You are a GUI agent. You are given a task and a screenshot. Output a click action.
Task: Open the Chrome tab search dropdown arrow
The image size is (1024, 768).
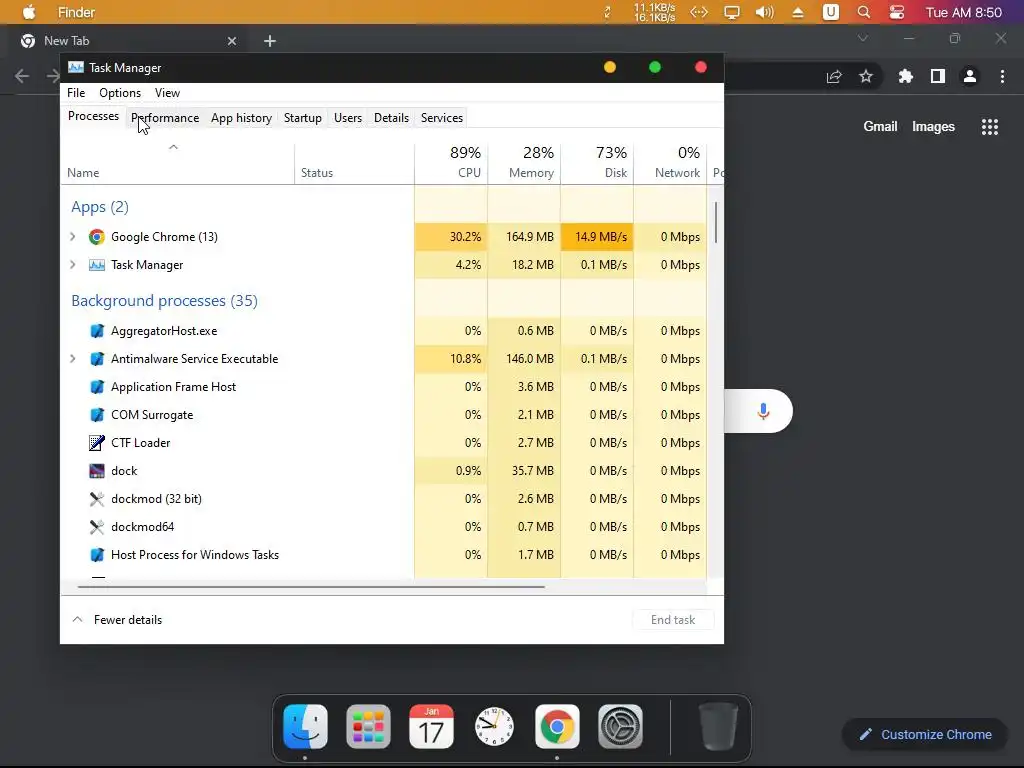(863, 39)
